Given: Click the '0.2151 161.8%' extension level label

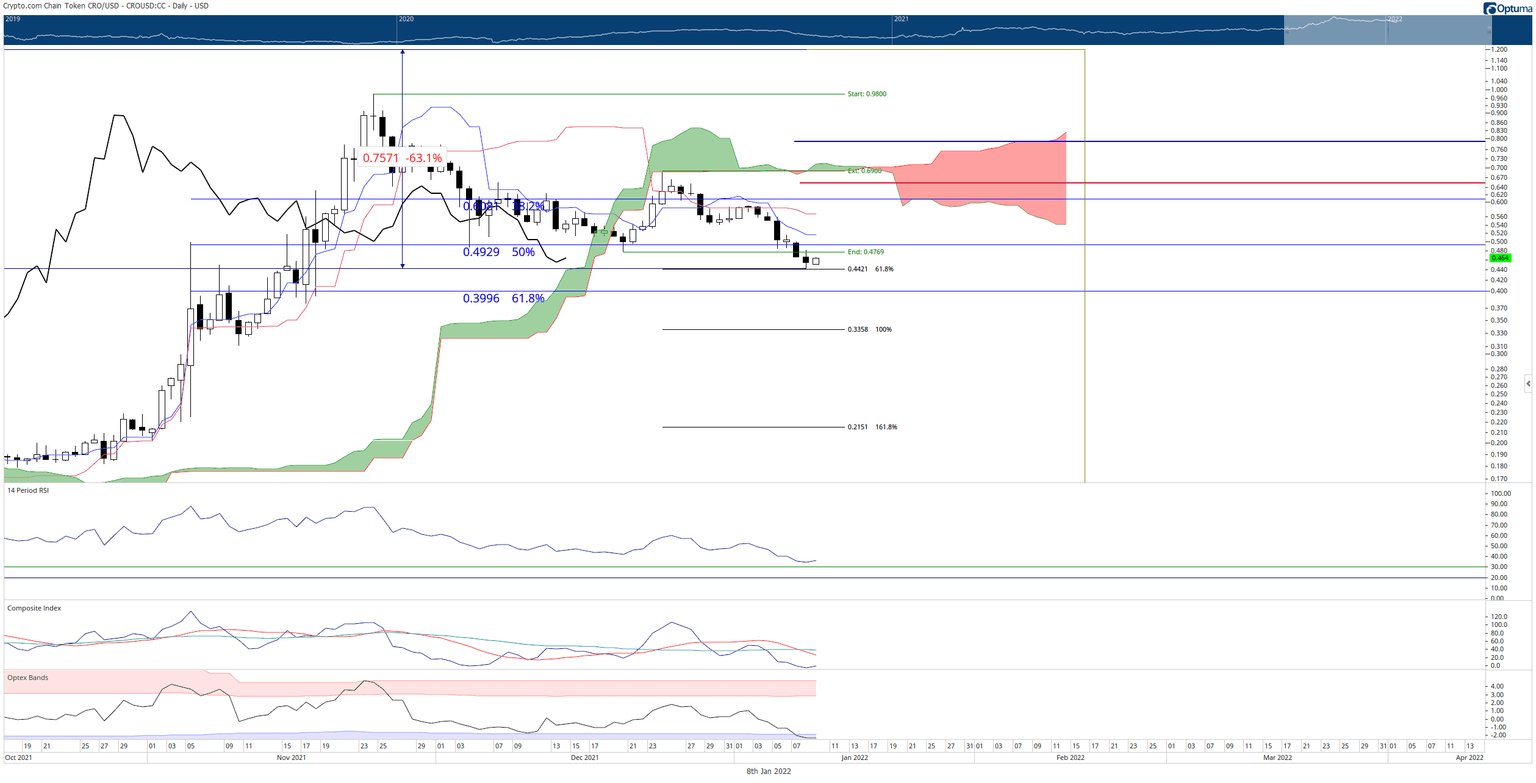Looking at the screenshot, I should point(872,427).
